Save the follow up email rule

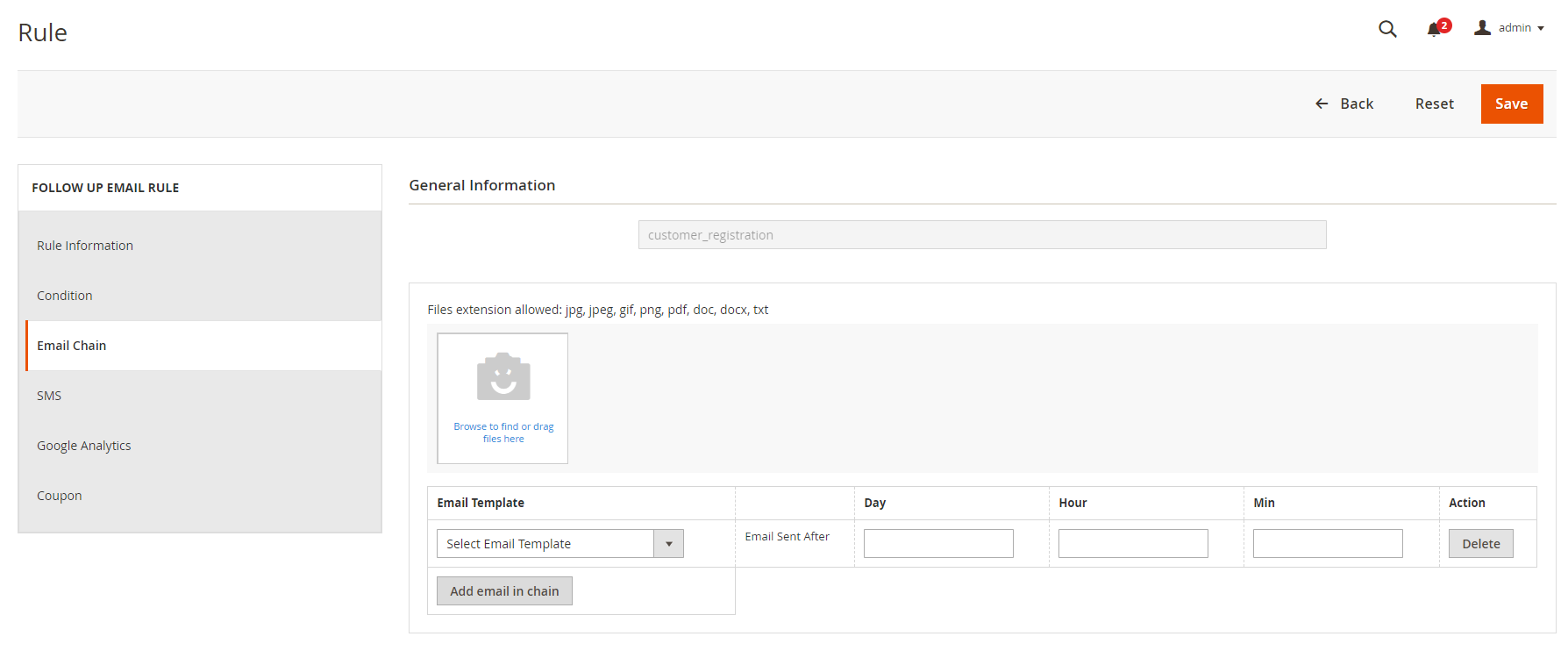tap(1511, 104)
